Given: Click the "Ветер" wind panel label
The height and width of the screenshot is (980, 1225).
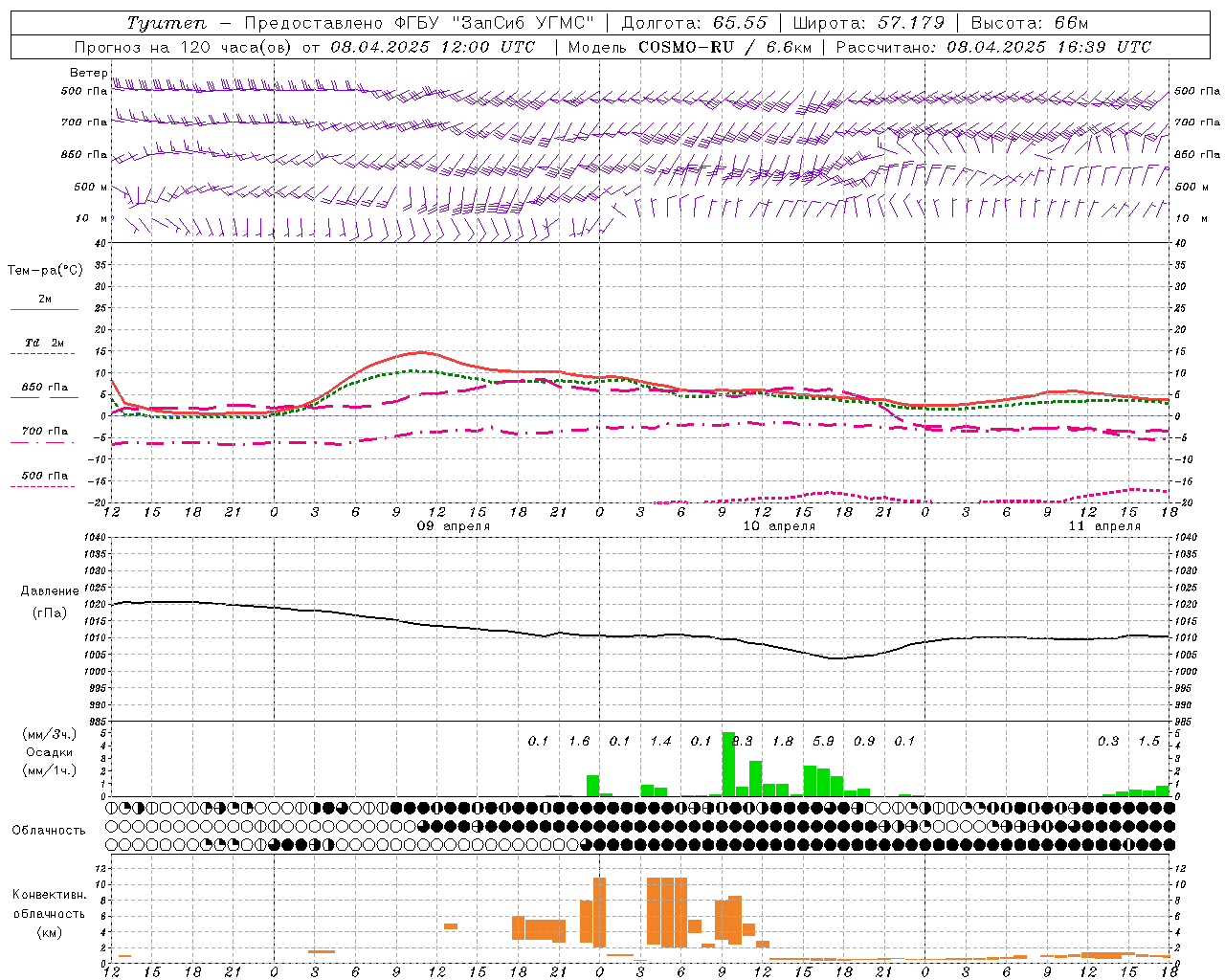Looking at the screenshot, I should [x=89, y=73].
